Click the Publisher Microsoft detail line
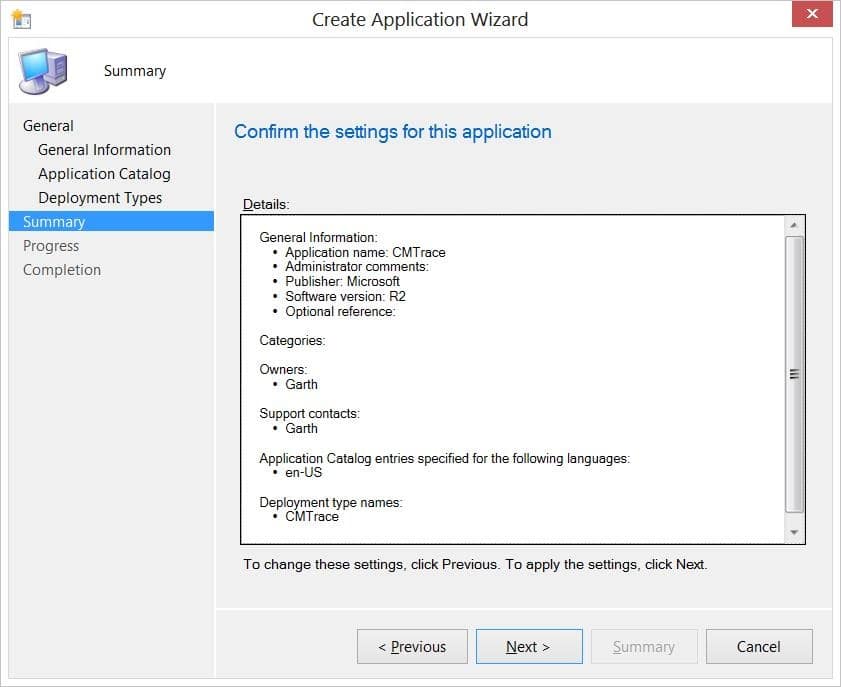 (x=342, y=282)
